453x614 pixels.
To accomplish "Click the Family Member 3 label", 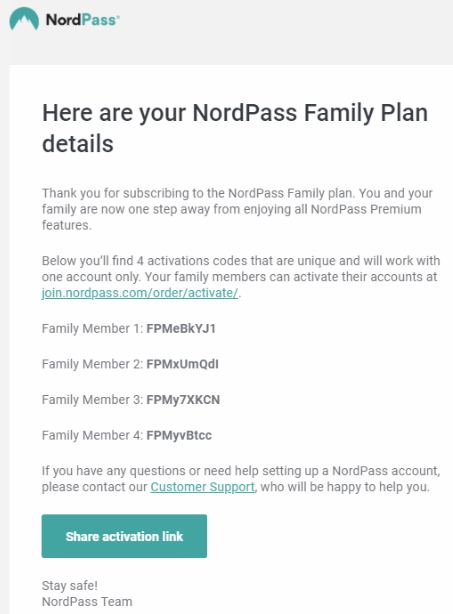I will pos(92,400).
